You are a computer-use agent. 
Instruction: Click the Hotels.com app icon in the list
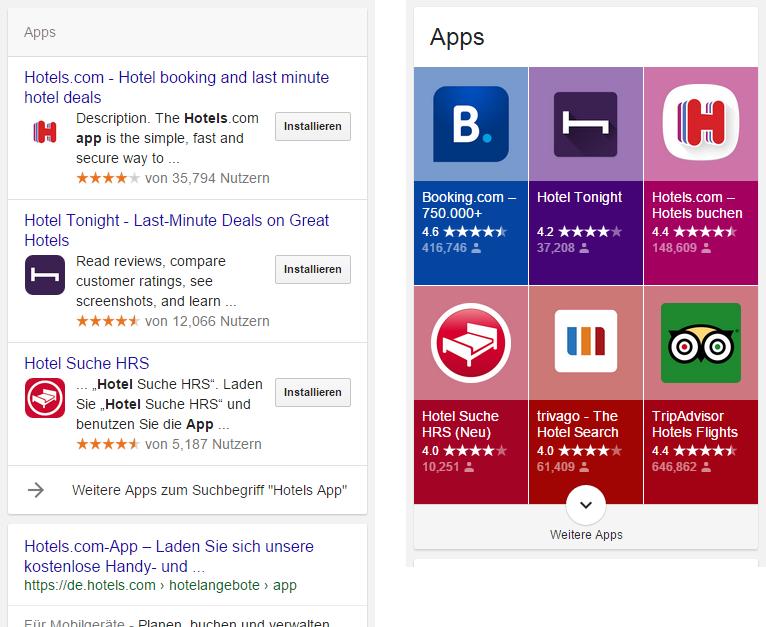[45, 132]
